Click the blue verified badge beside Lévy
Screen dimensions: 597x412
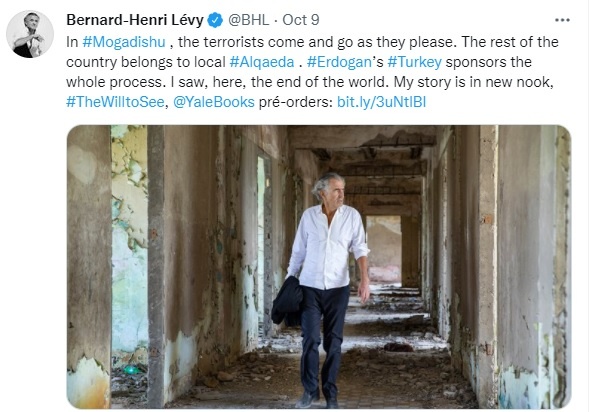tap(215, 20)
